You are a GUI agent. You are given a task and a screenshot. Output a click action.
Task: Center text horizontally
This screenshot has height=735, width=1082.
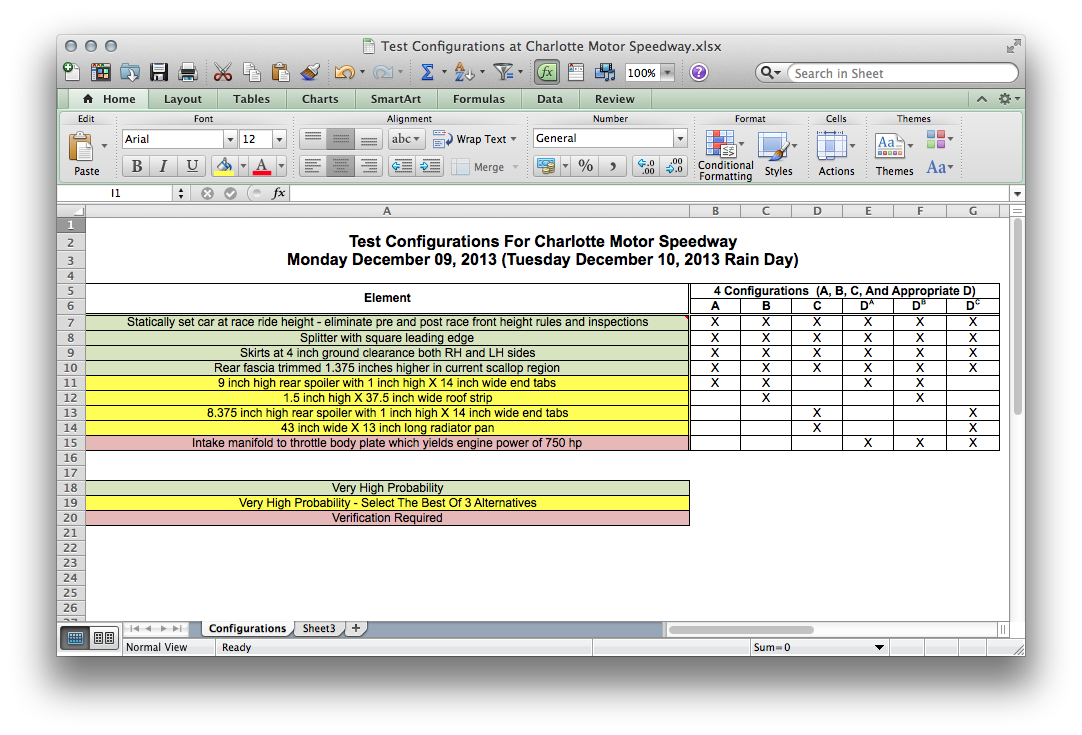(340, 166)
